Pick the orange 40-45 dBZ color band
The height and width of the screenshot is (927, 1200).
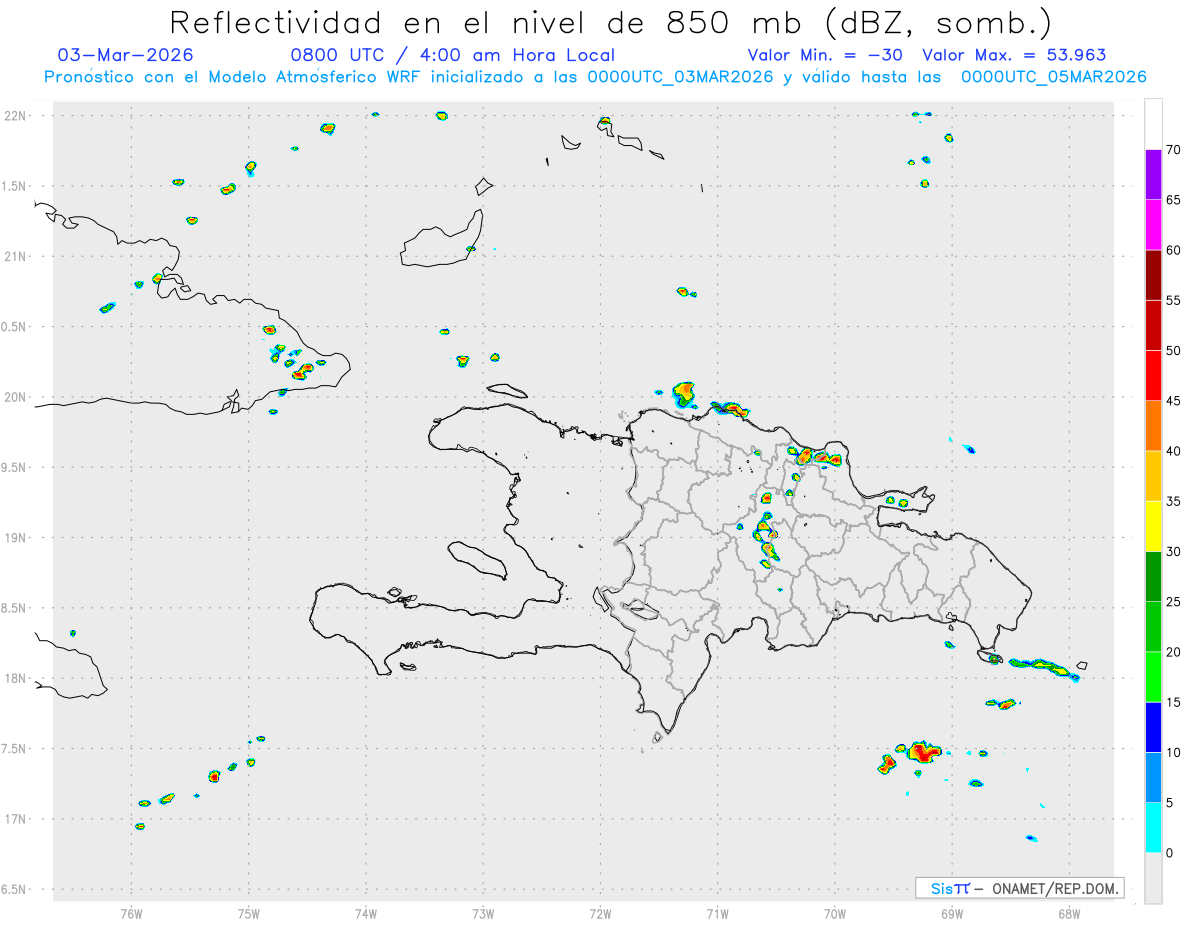click(1153, 425)
